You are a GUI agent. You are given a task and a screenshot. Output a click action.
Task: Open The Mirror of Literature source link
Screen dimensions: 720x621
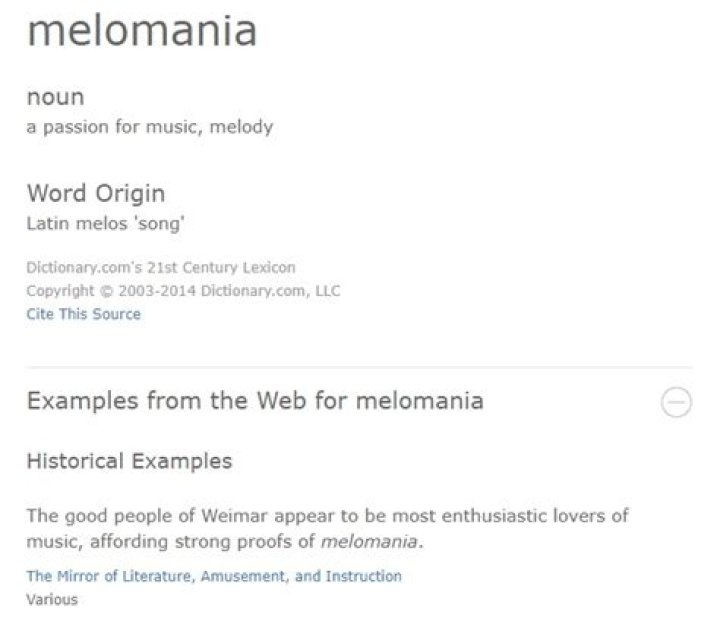coord(214,576)
